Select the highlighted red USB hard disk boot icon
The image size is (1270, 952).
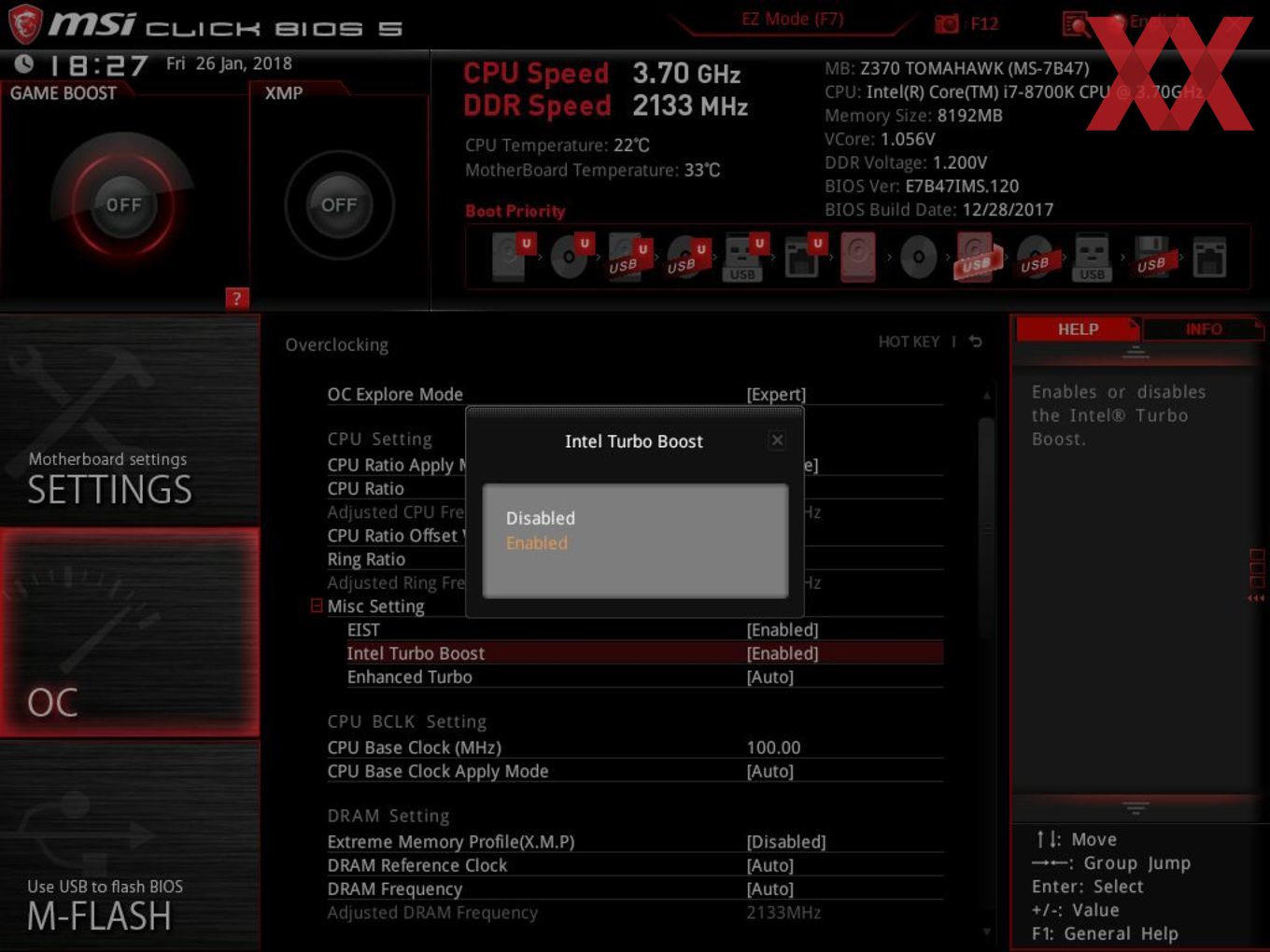pos(977,257)
